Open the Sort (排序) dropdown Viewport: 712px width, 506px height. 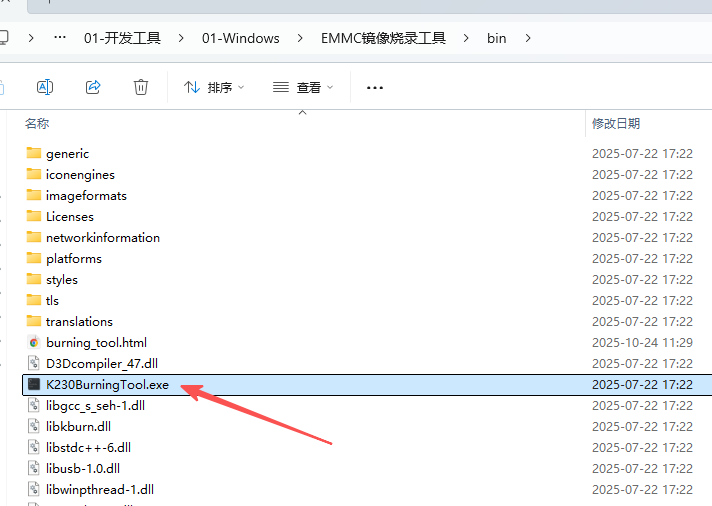(214, 88)
